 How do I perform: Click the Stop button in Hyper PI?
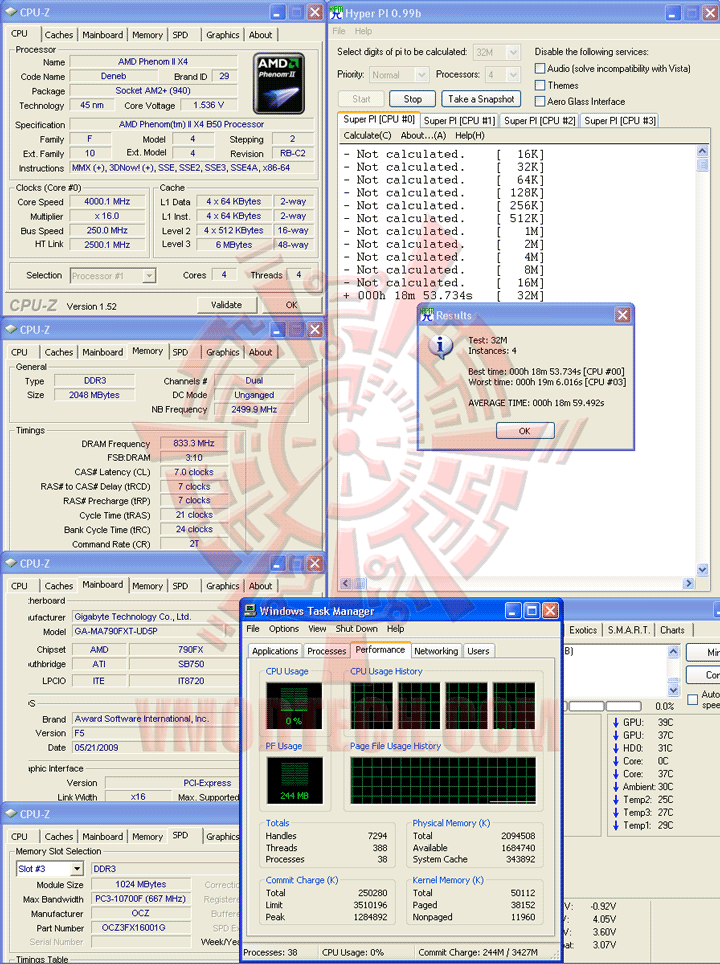pos(413,99)
